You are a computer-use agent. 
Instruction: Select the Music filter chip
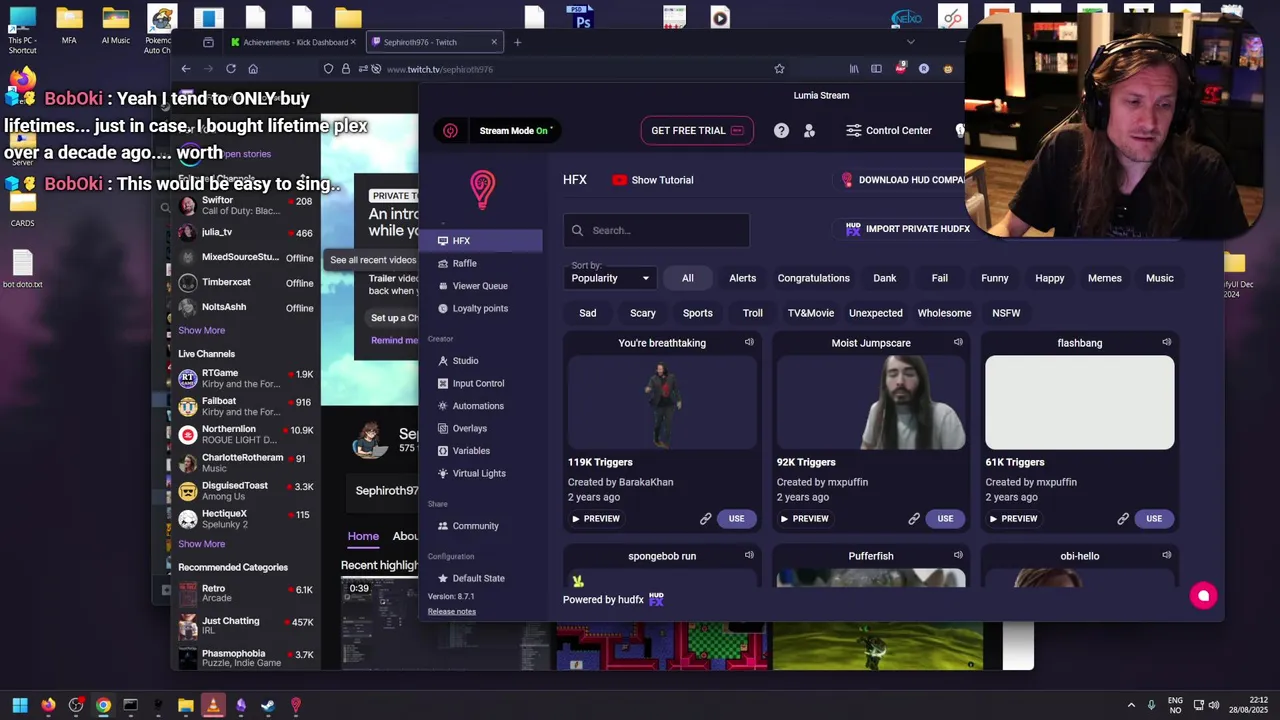coord(1160,278)
